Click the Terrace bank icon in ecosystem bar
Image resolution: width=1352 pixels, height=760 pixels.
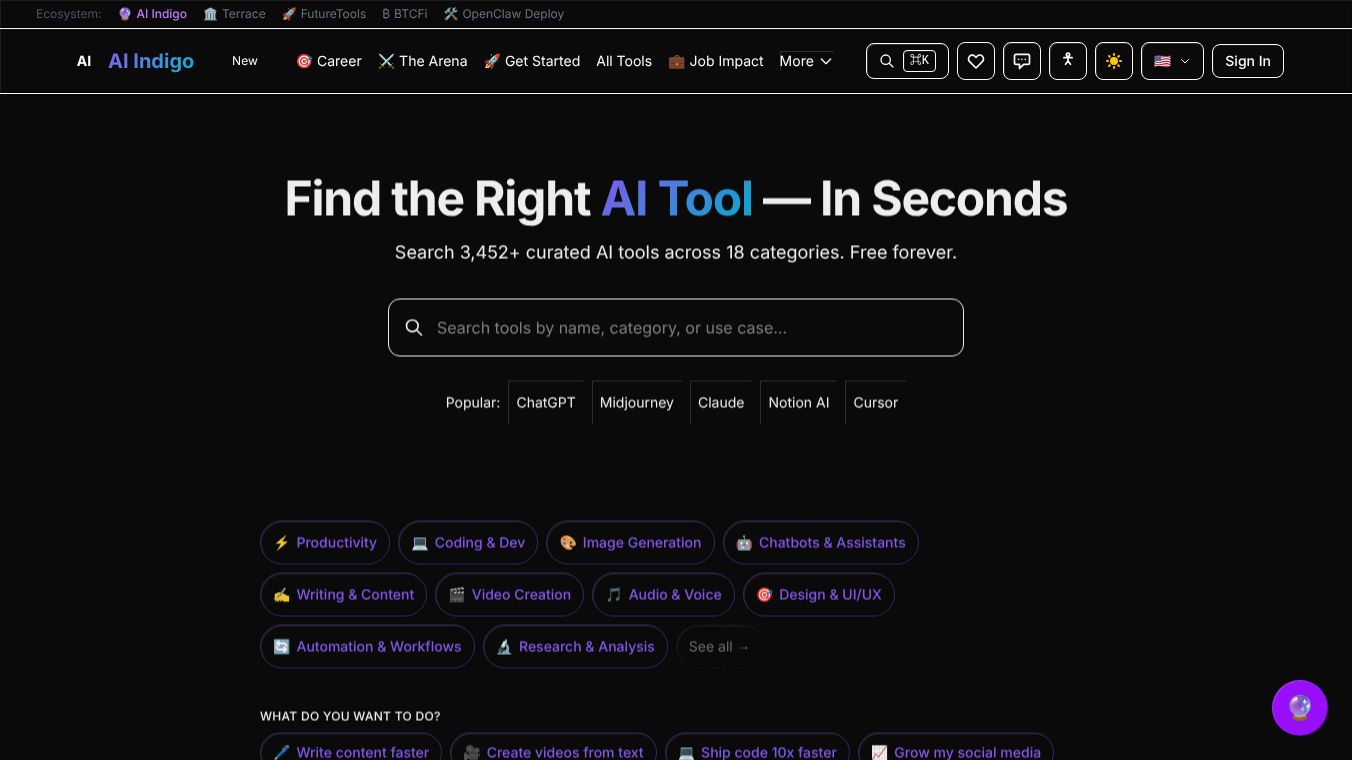click(x=209, y=14)
